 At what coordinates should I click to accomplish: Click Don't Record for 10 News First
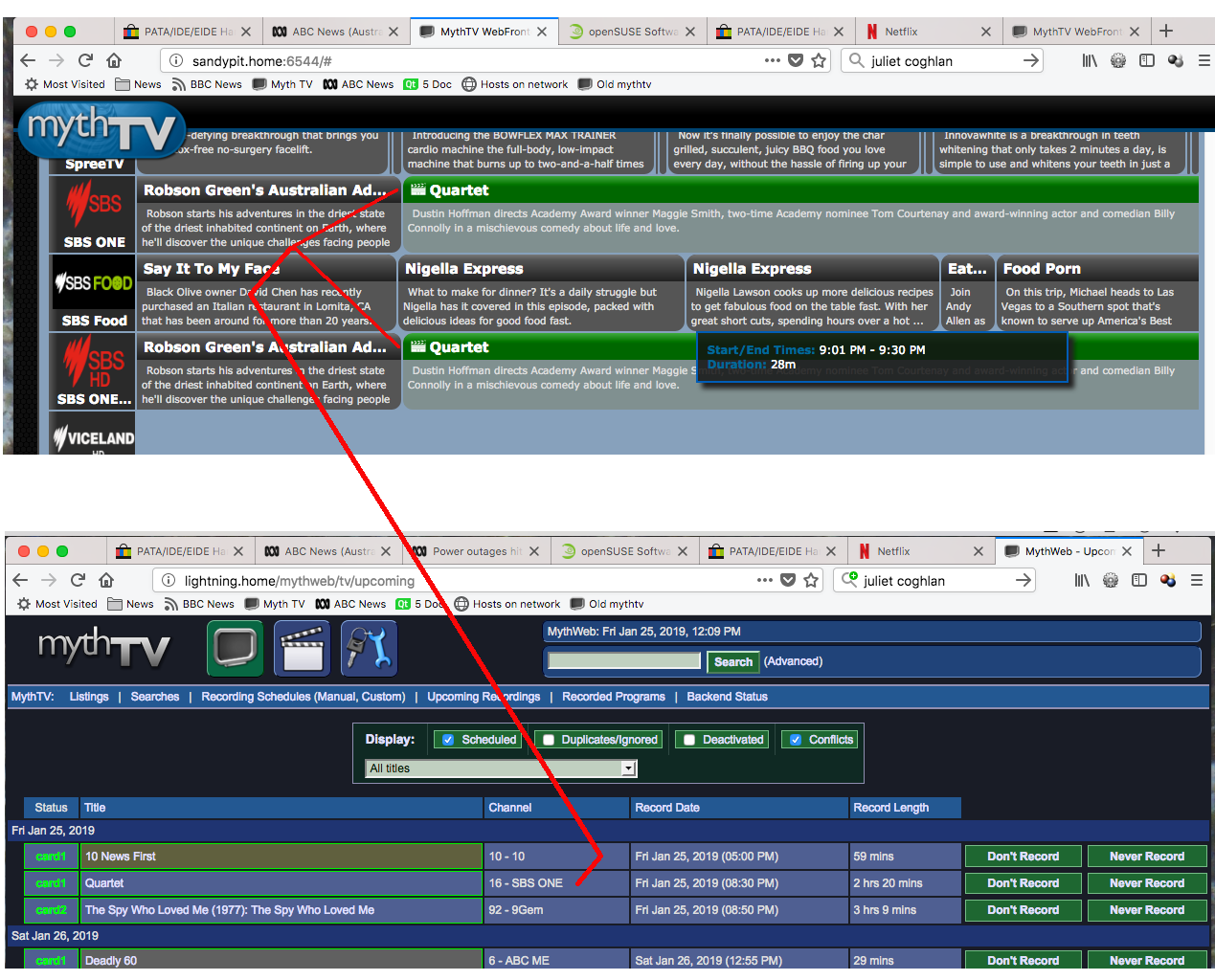1024,857
